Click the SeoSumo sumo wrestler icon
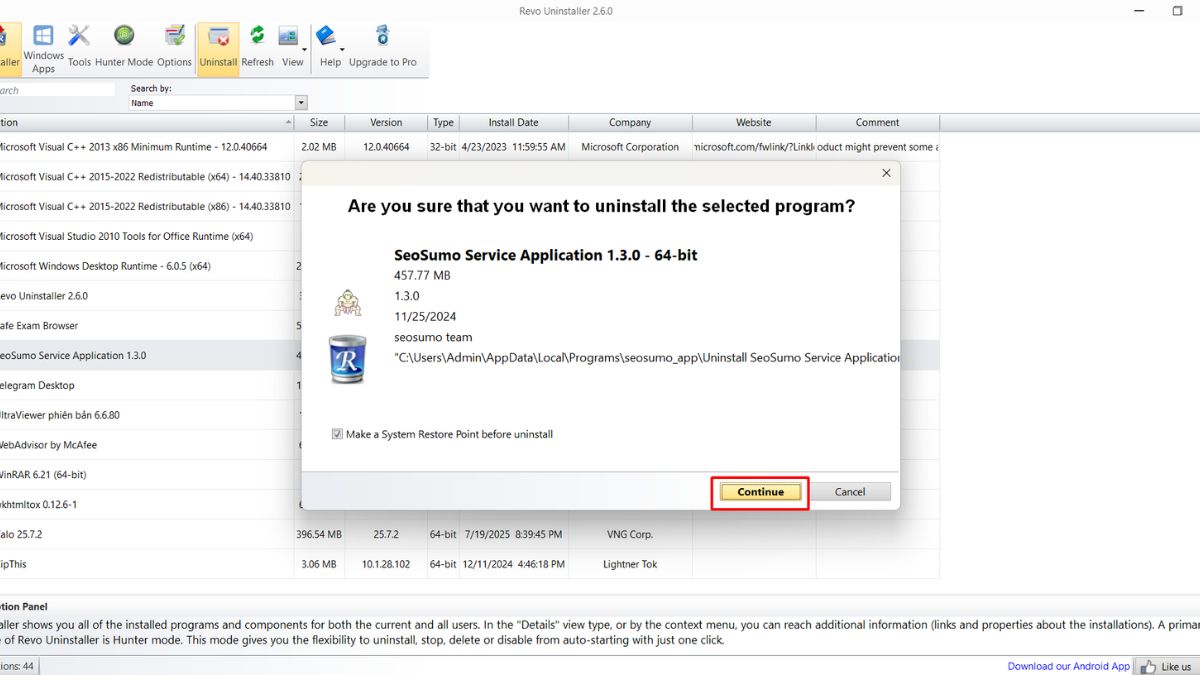The height and width of the screenshot is (675, 1200). [346, 301]
